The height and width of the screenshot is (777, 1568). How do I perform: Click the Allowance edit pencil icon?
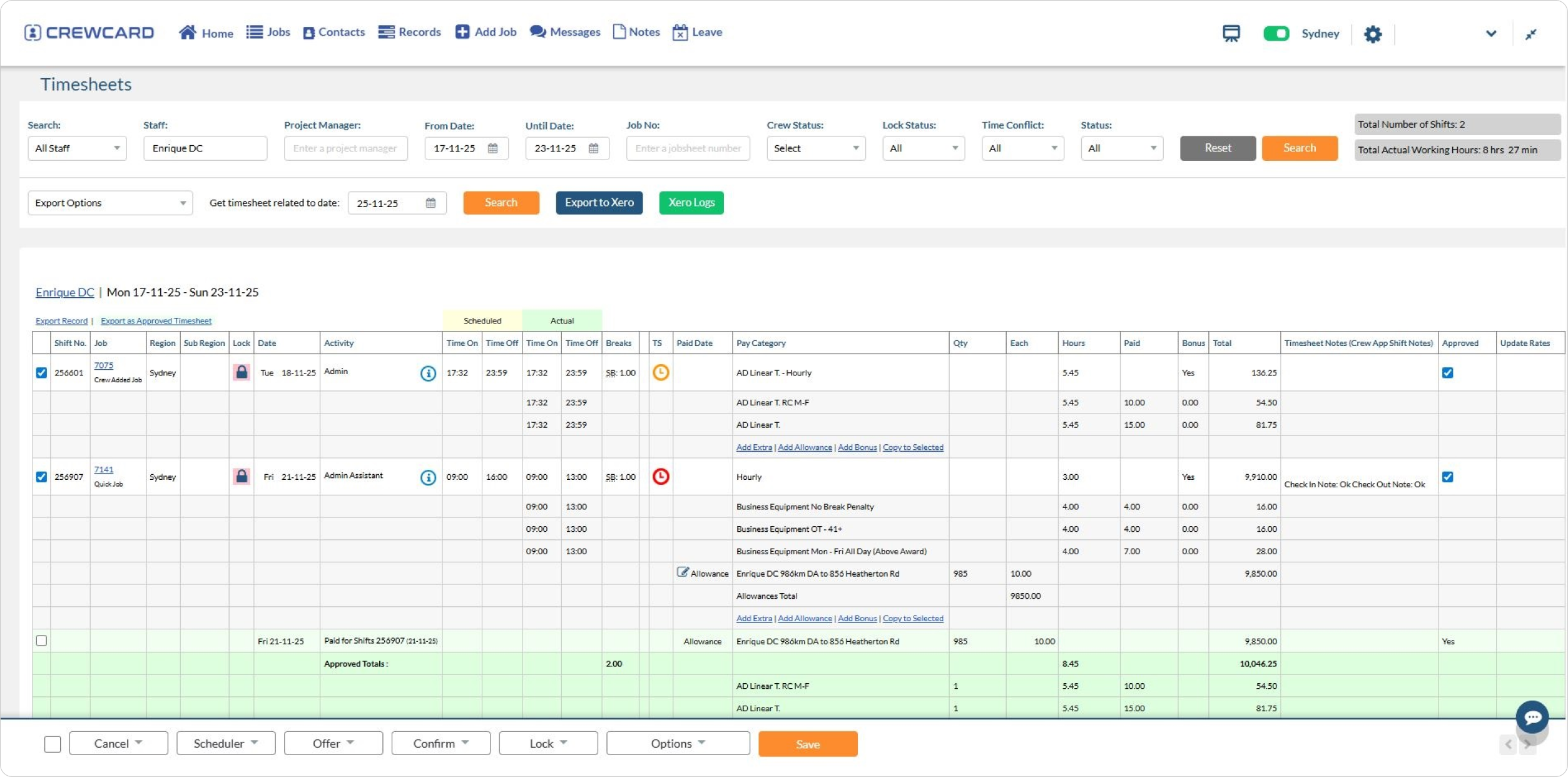(x=683, y=572)
